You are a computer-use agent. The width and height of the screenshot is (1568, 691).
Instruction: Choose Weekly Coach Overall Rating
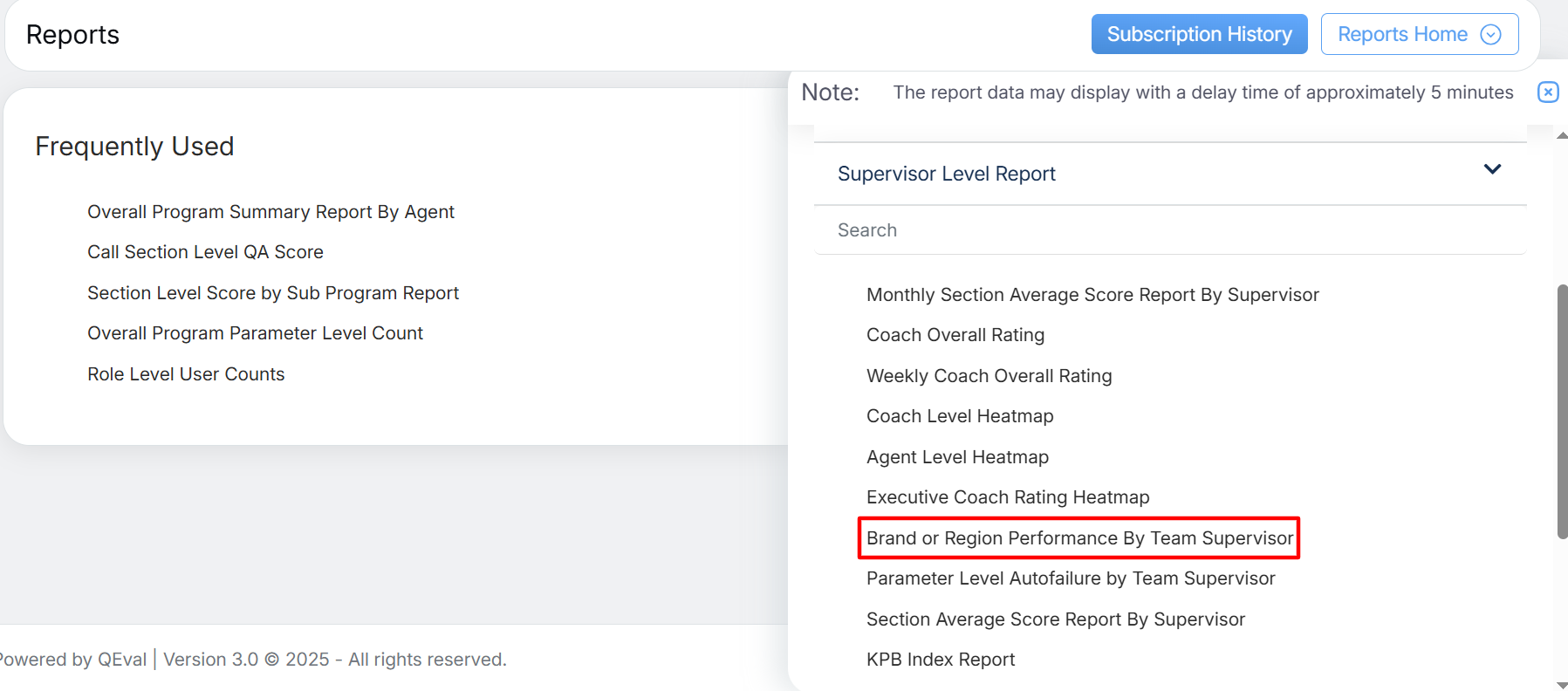989,376
